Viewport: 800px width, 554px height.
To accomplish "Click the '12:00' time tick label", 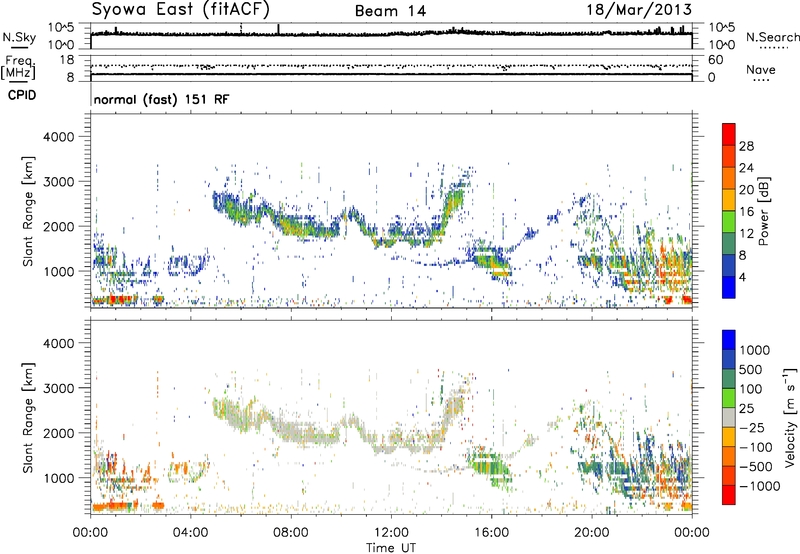I will pos(391,533).
